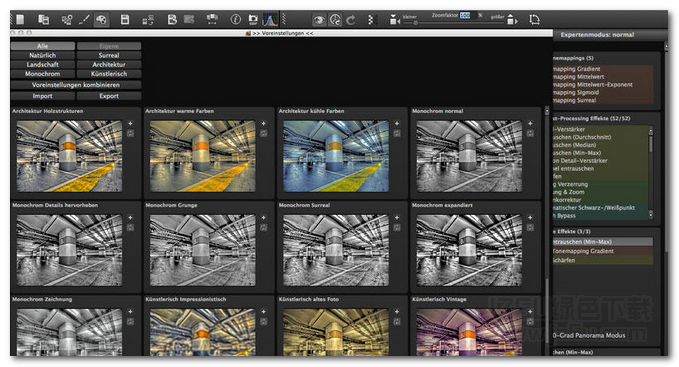
Task: Select the 'Surreal' presets category
Action: coord(109,55)
